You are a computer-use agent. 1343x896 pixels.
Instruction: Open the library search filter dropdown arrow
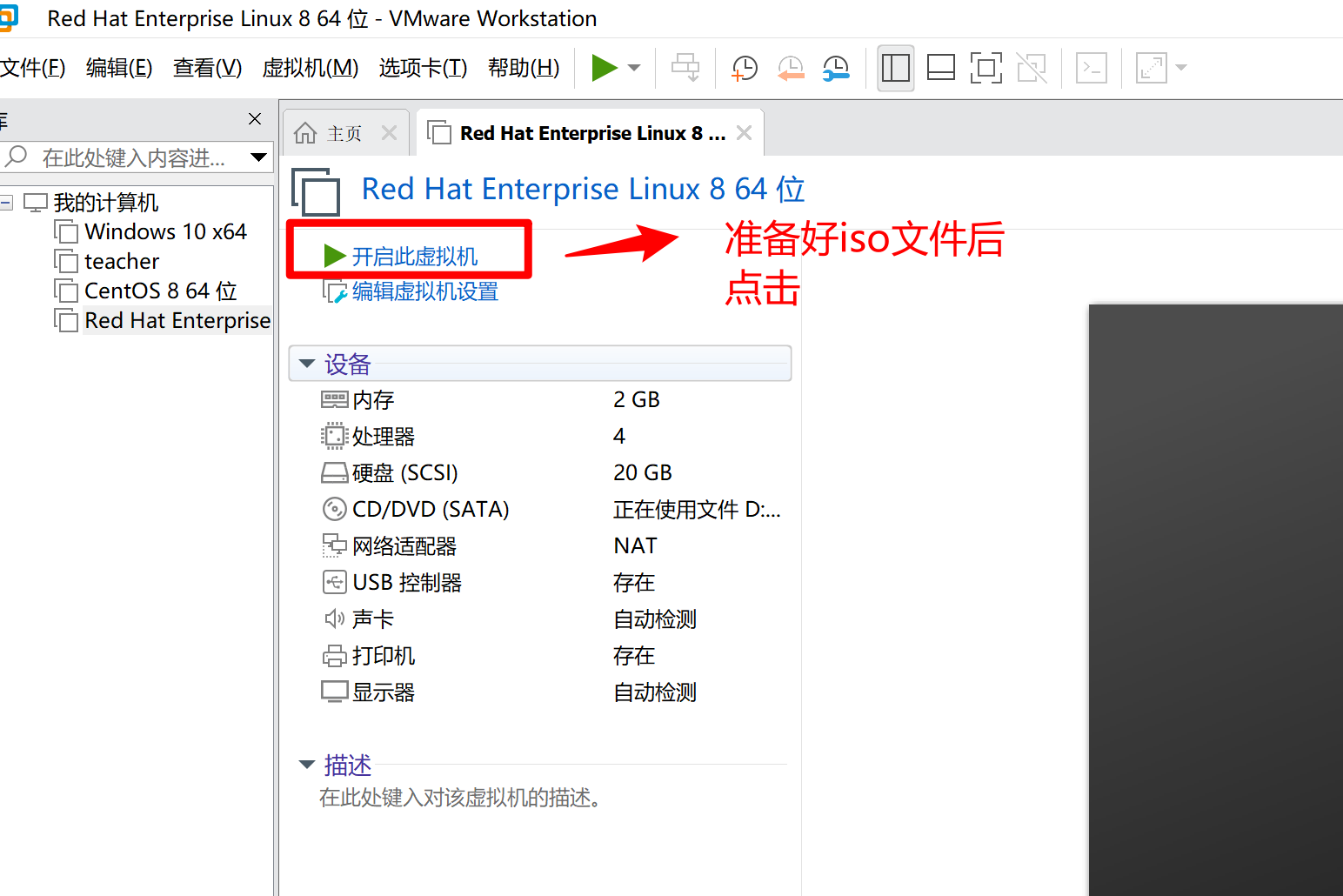click(258, 157)
